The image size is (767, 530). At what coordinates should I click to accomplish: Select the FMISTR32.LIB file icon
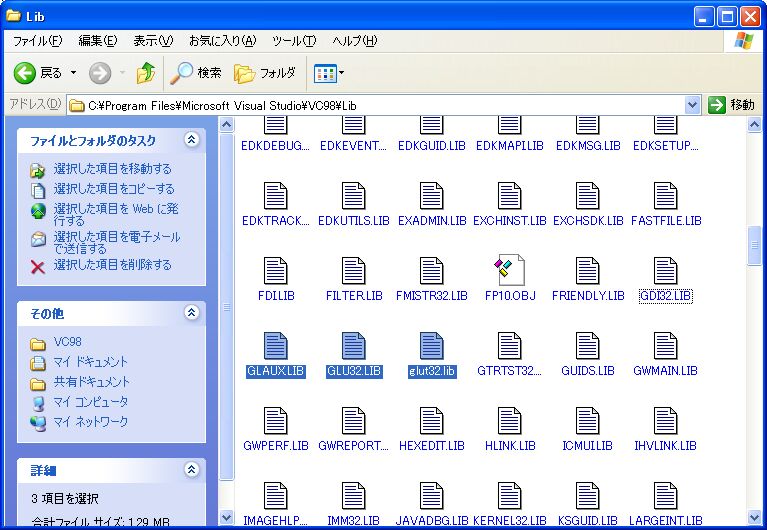coord(431,271)
